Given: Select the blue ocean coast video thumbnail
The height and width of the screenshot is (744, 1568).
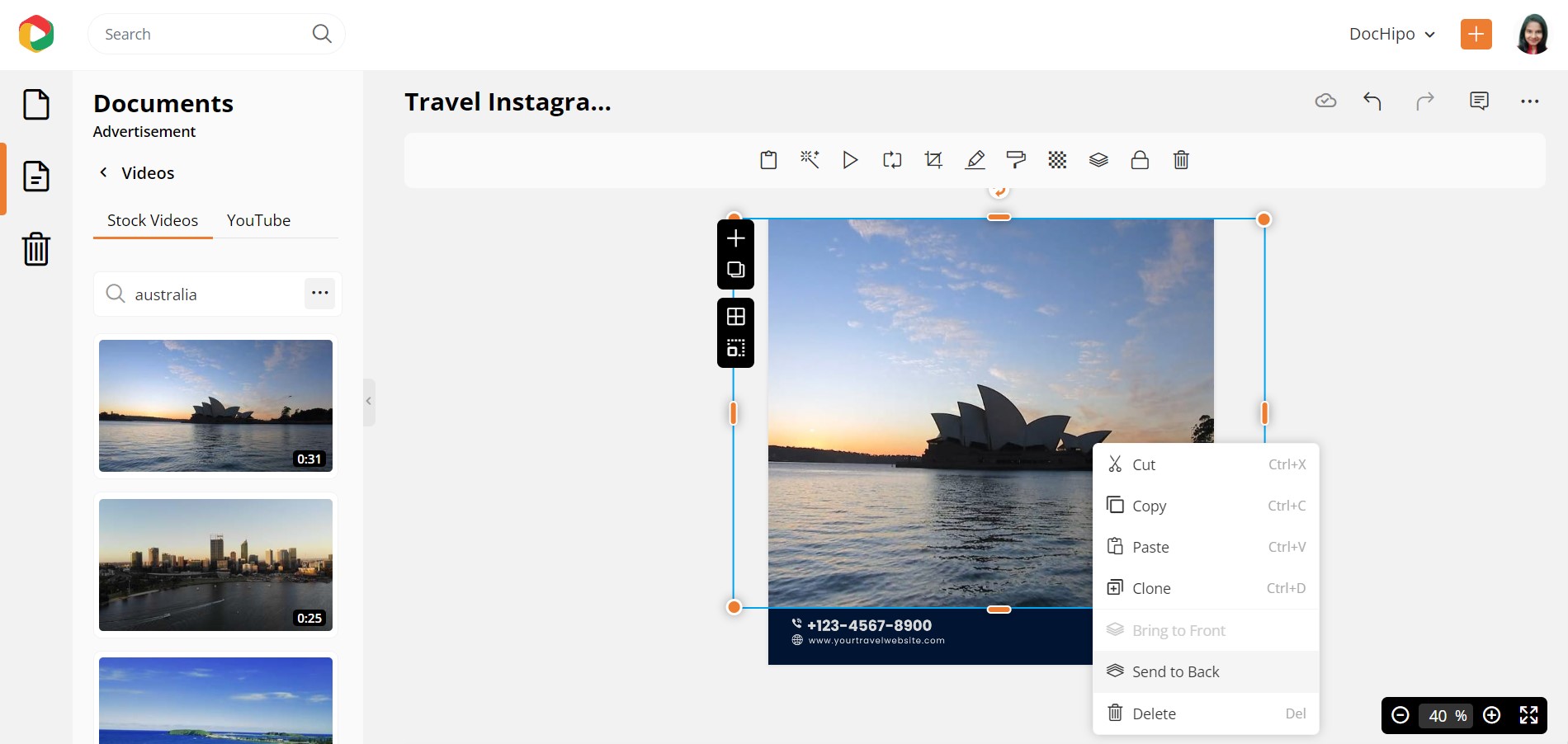Looking at the screenshot, I should point(215,700).
